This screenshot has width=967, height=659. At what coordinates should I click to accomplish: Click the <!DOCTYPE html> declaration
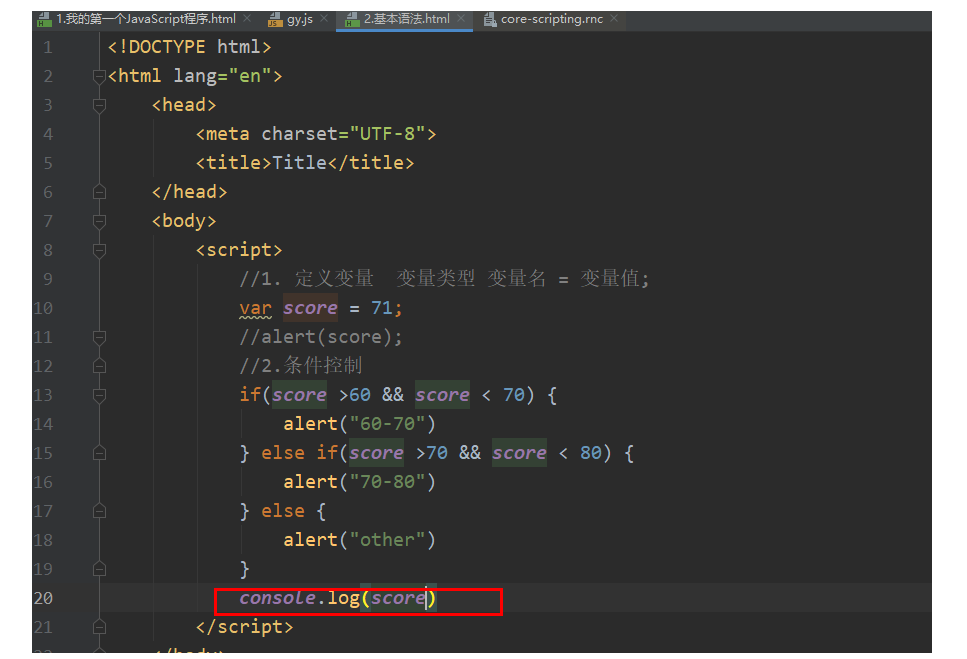189,47
